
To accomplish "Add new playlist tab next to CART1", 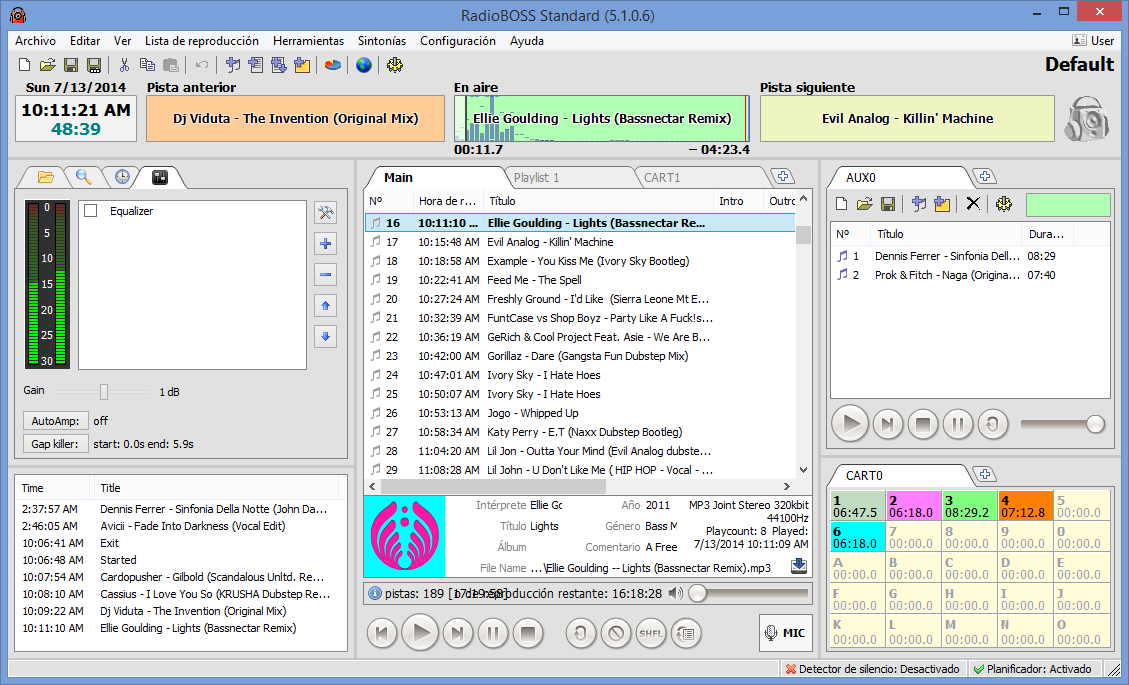I will point(783,176).
